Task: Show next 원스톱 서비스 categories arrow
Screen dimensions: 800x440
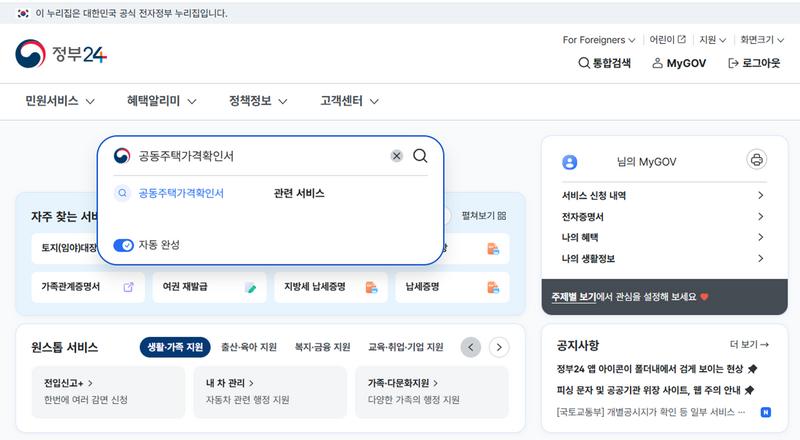Action: click(x=499, y=347)
